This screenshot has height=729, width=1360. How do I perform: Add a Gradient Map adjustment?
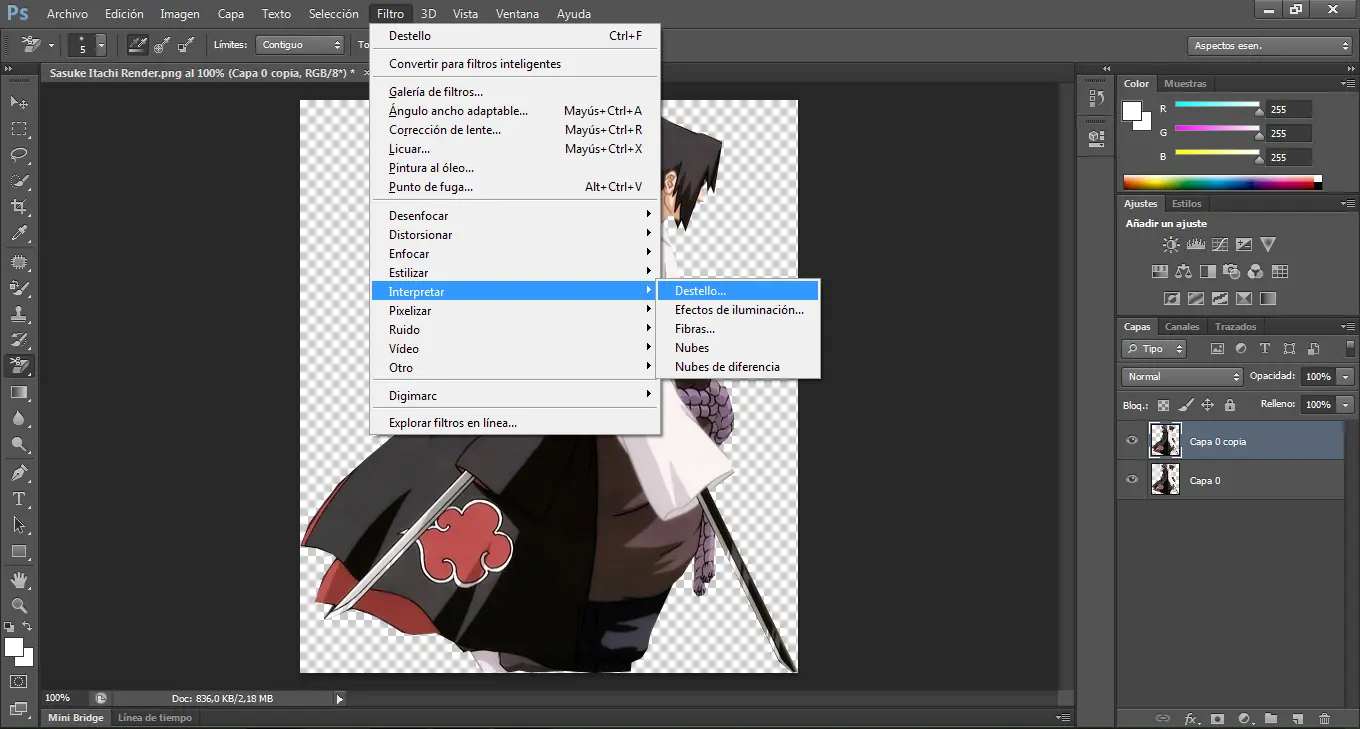(1268, 298)
